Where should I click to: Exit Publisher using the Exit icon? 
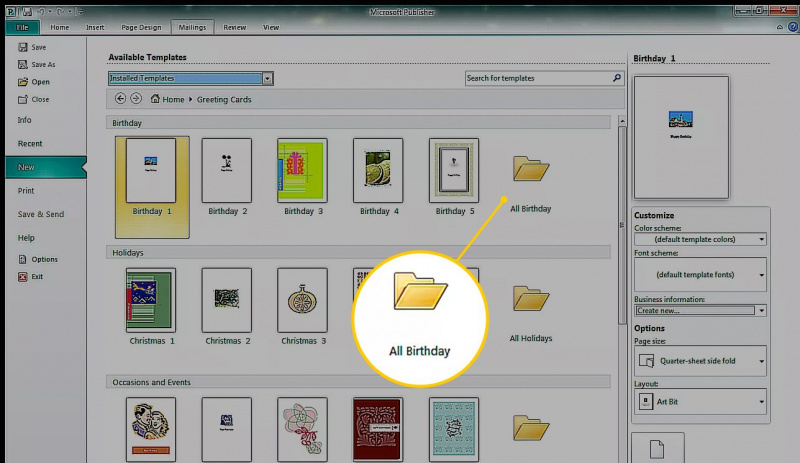[x=22, y=277]
